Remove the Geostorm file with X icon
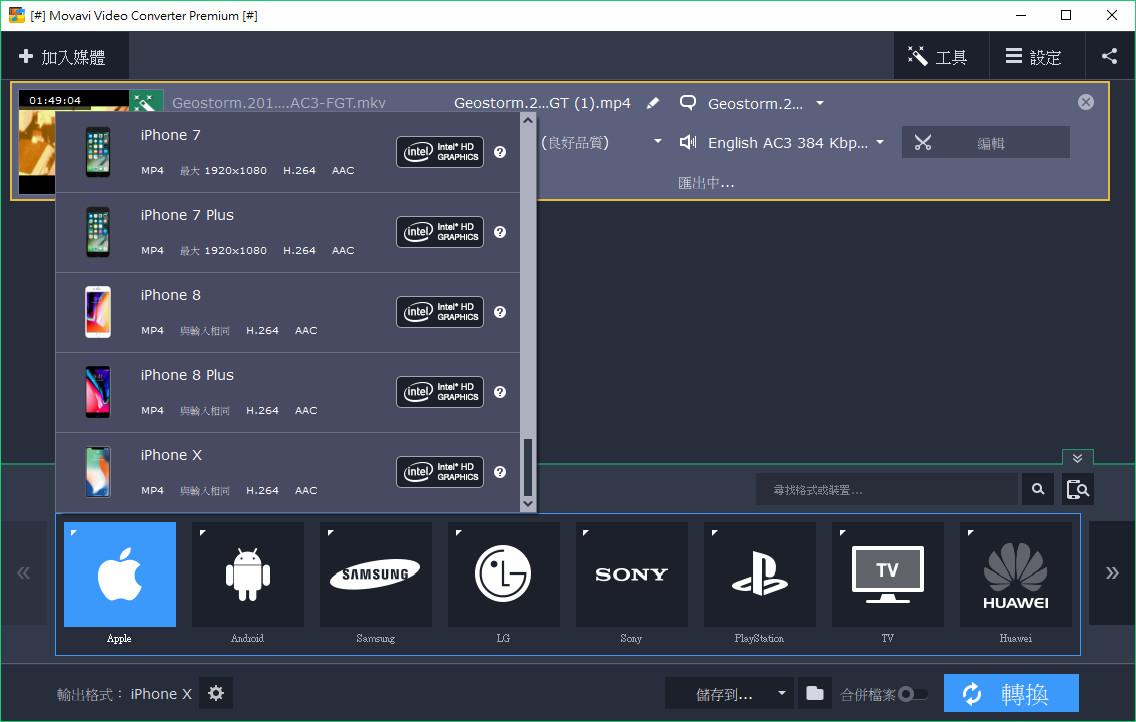Image resolution: width=1136 pixels, height=722 pixels. tap(1085, 102)
